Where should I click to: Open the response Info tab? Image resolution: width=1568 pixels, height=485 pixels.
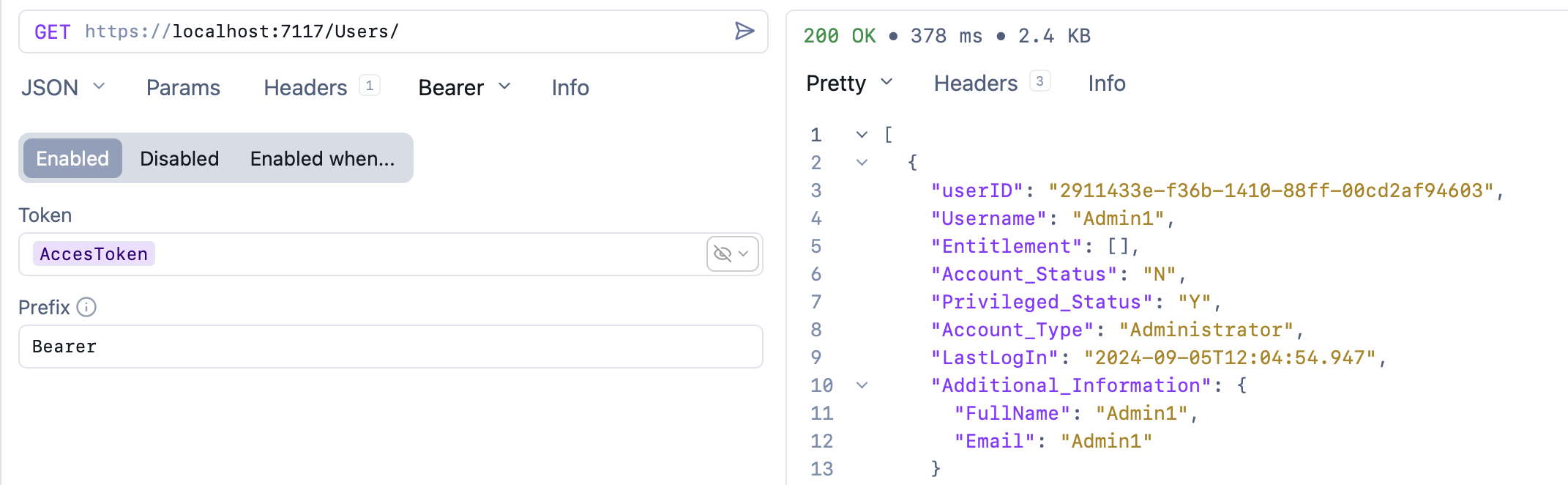pyautogui.click(x=1106, y=83)
